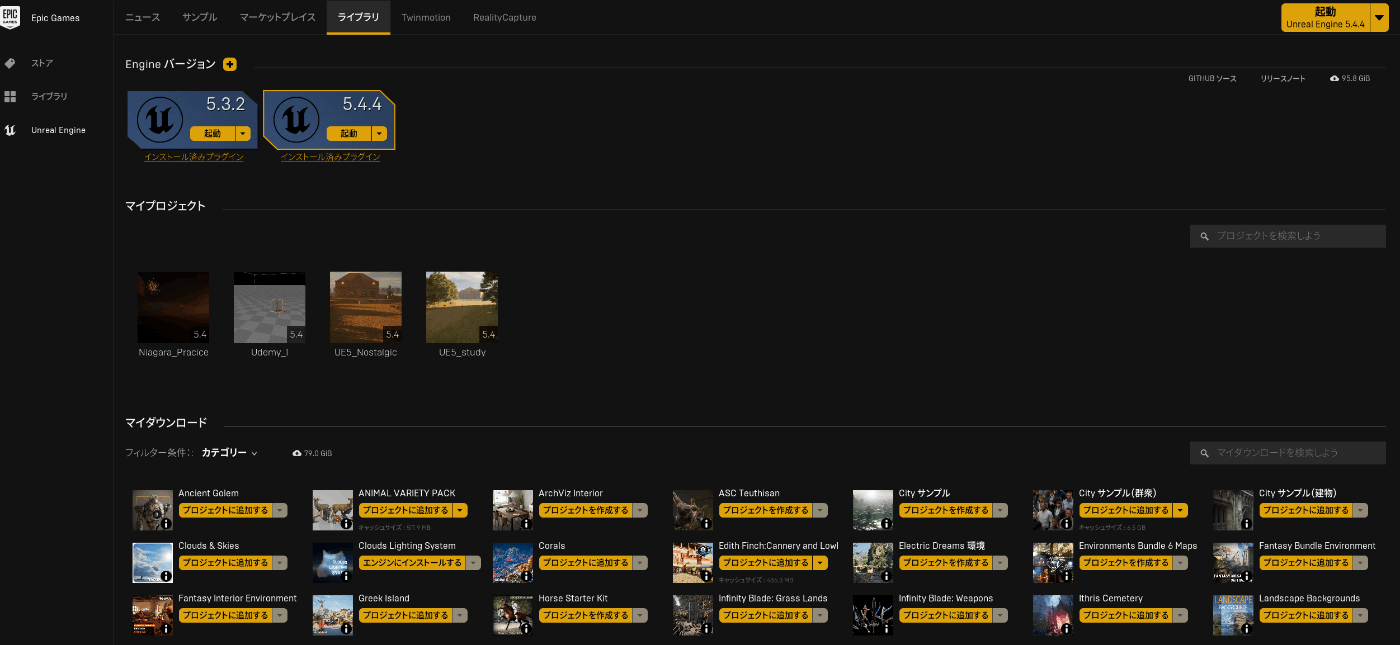Click the Infinity Blade: Grass Lands title

[x=773, y=599]
